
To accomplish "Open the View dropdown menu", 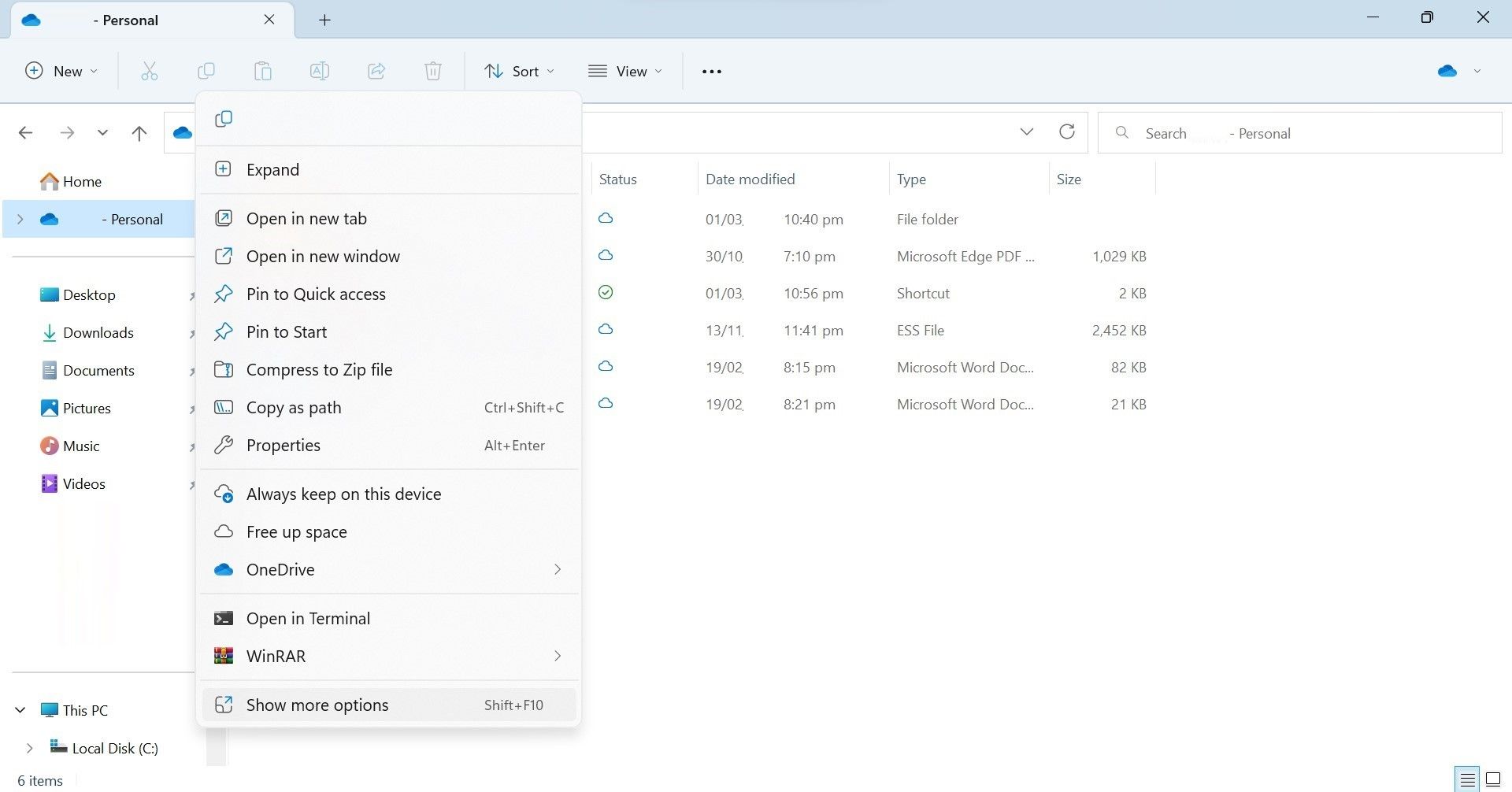I will tap(625, 72).
